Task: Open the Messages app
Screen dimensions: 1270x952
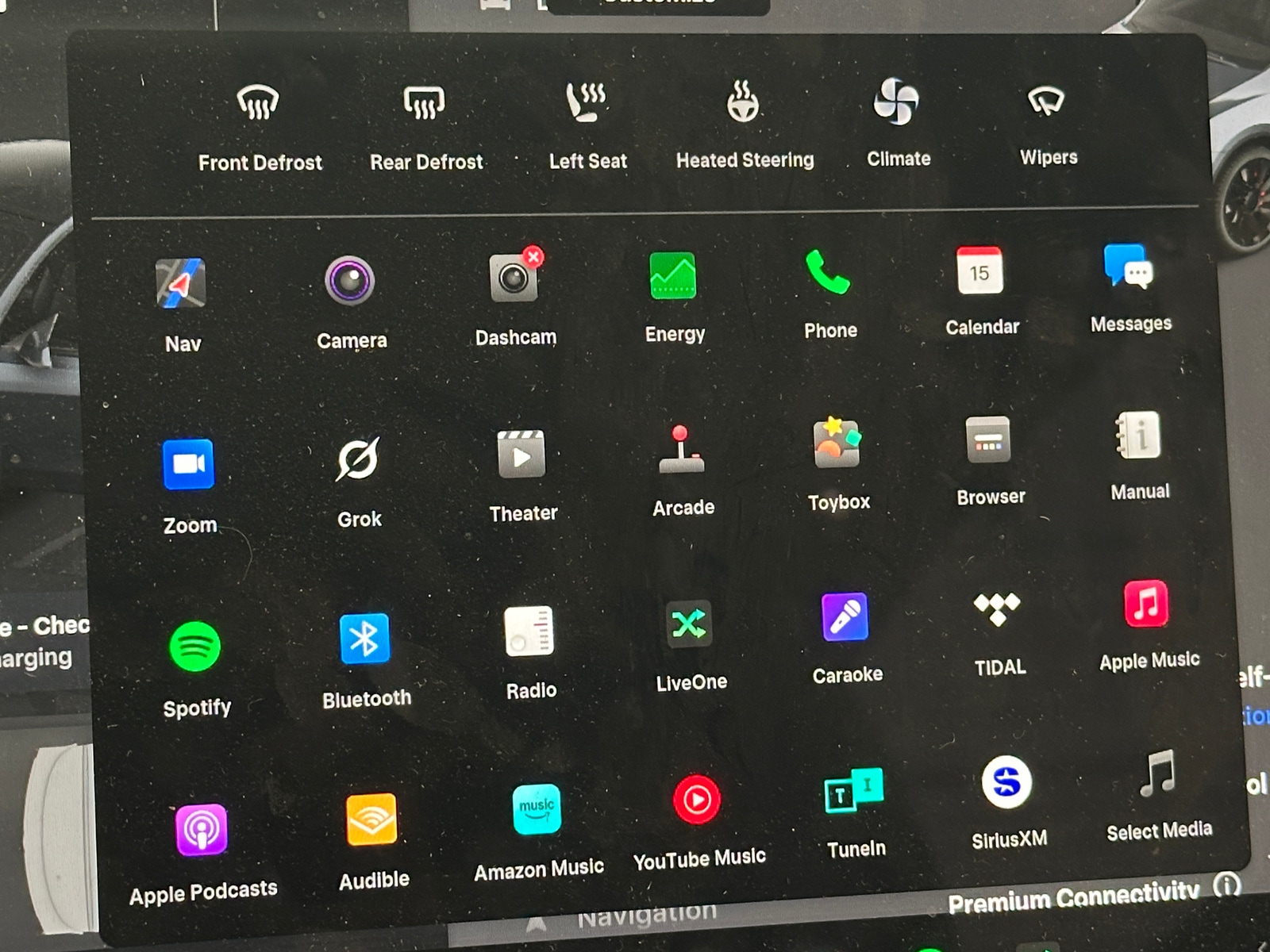Action: tap(1128, 266)
